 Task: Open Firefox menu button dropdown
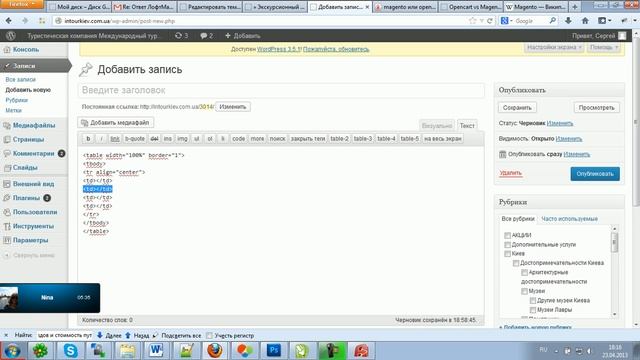point(21,4)
